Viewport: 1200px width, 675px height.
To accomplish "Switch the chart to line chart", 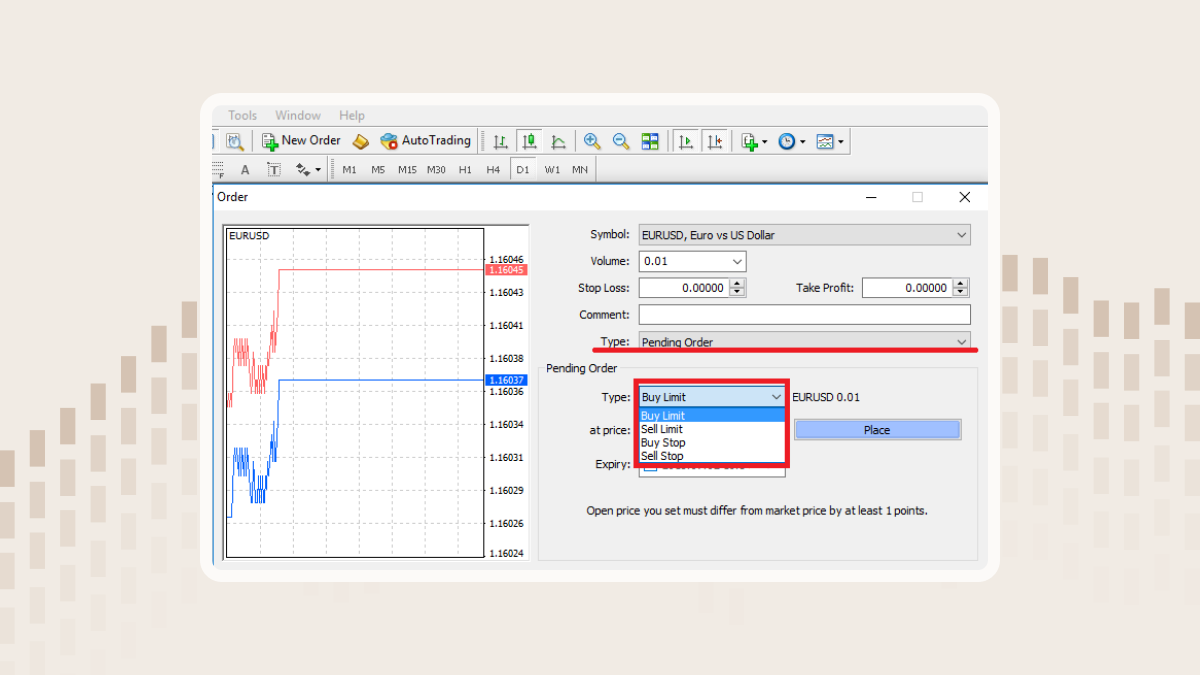I will click(x=559, y=141).
